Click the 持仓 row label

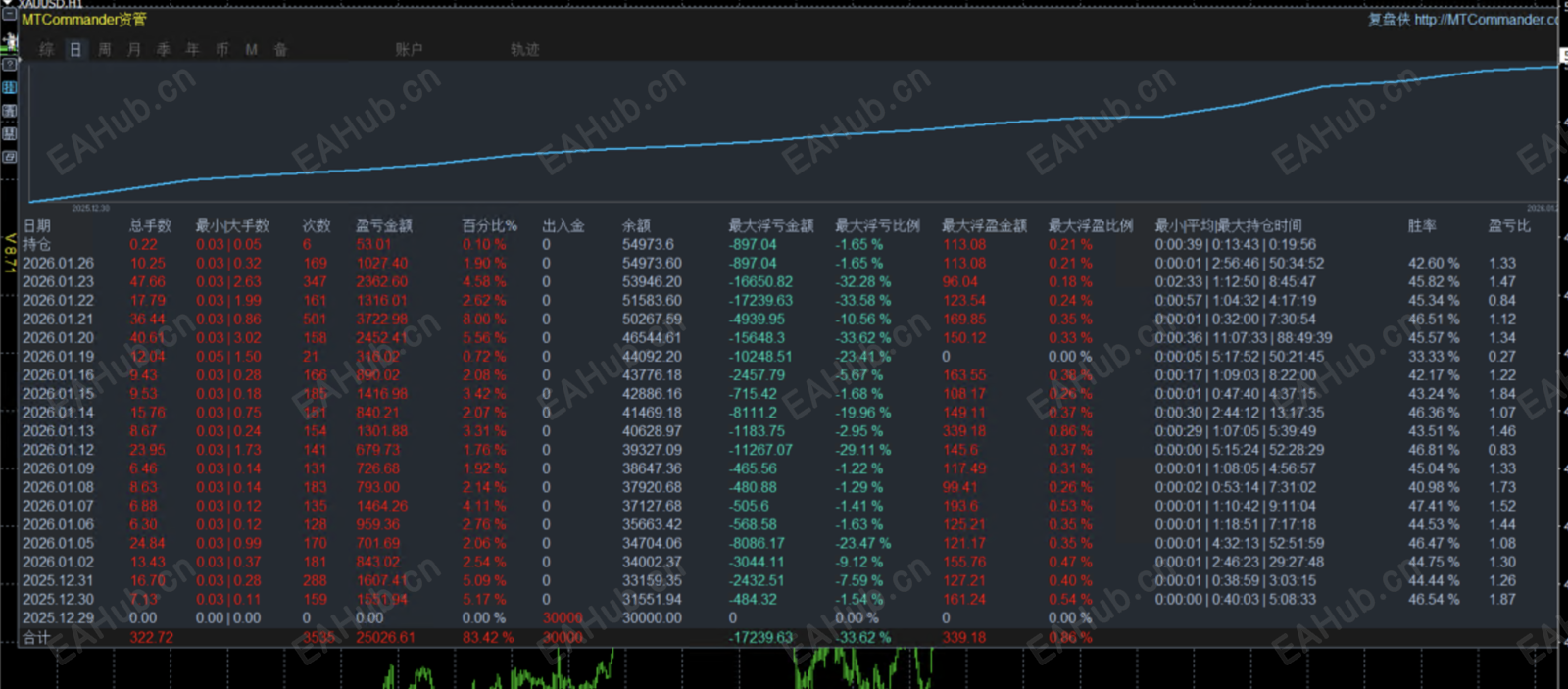coord(37,244)
